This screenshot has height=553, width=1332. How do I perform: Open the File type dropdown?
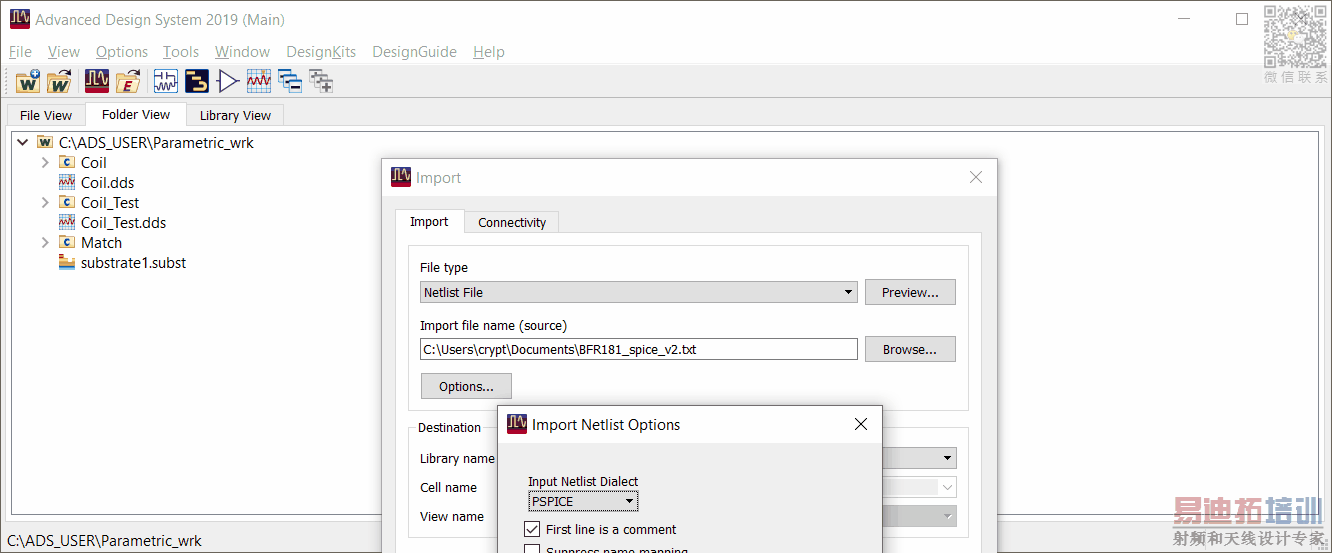(x=639, y=292)
